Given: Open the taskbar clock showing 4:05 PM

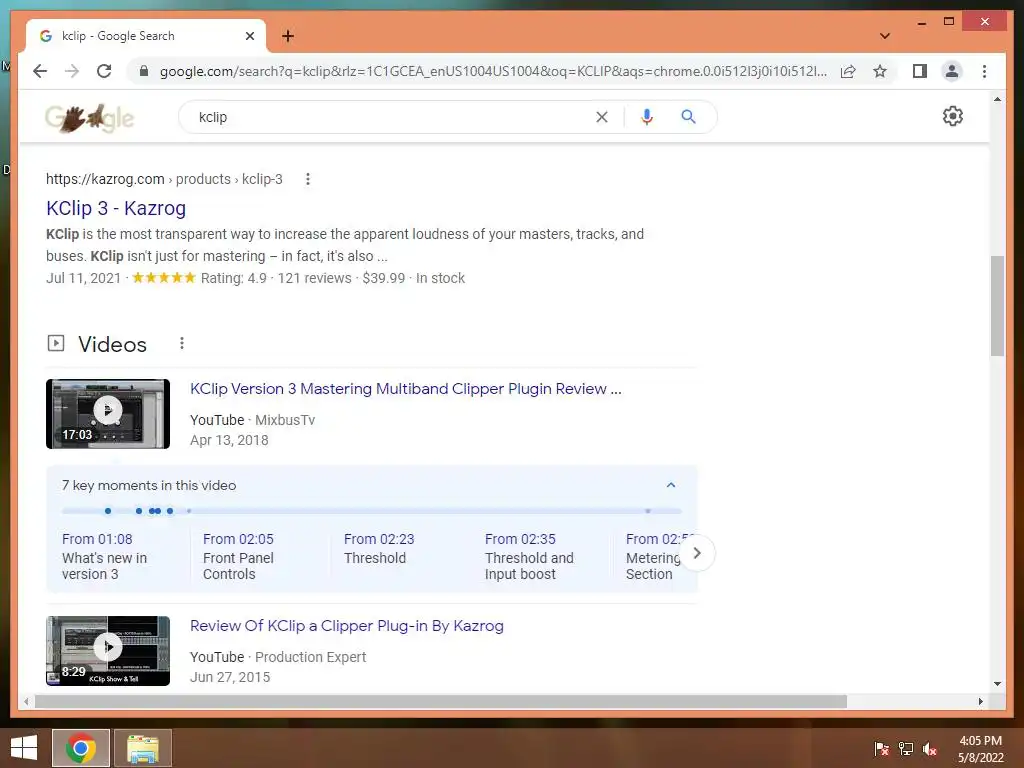Looking at the screenshot, I should point(980,749).
